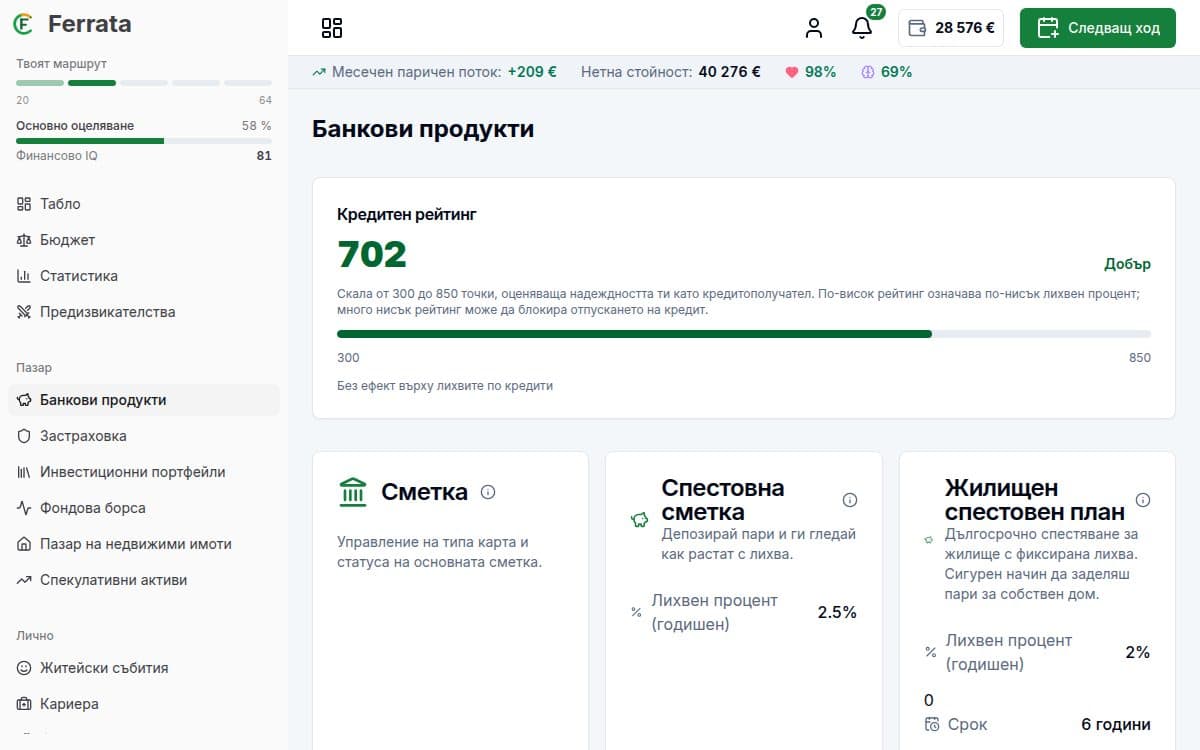Viewport: 1200px width, 750px height.
Task: Open the user profile icon
Action: pyautogui.click(x=814, y=28)
